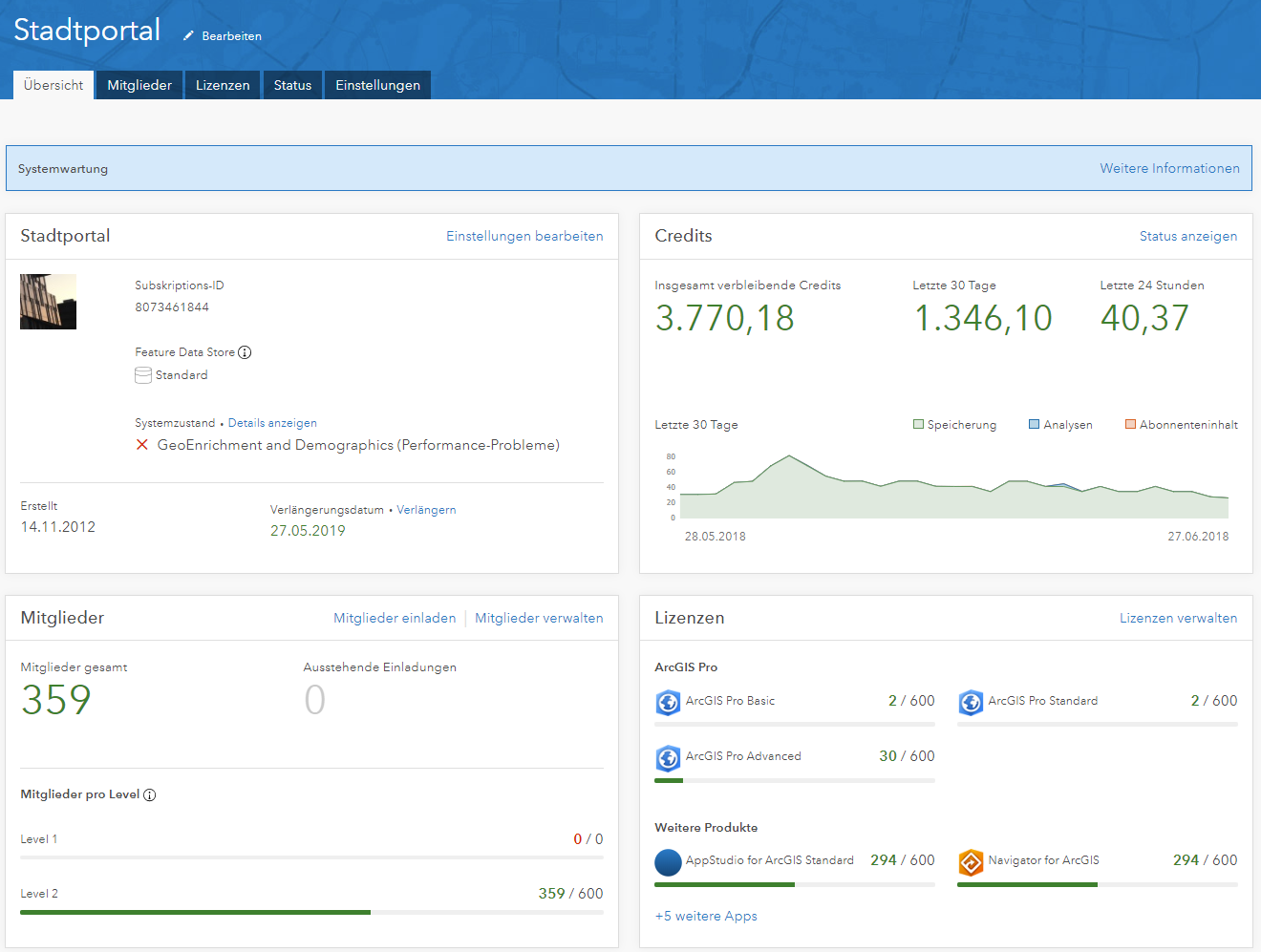This screenshot has height=952, width=1261.
Task: Click Mitglieder einladen link
Action: click(395, 618)
